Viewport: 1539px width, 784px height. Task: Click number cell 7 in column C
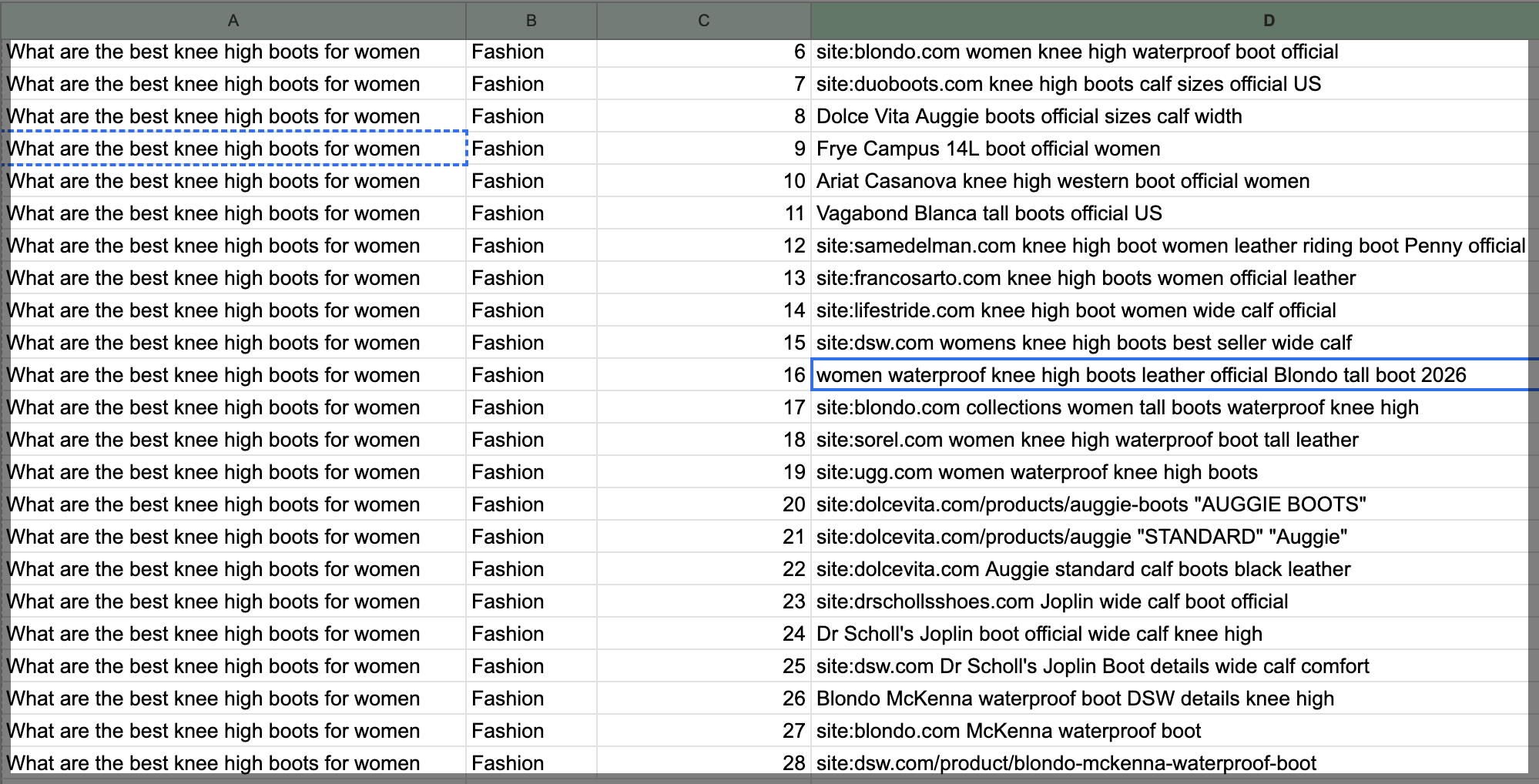(704, 84)
